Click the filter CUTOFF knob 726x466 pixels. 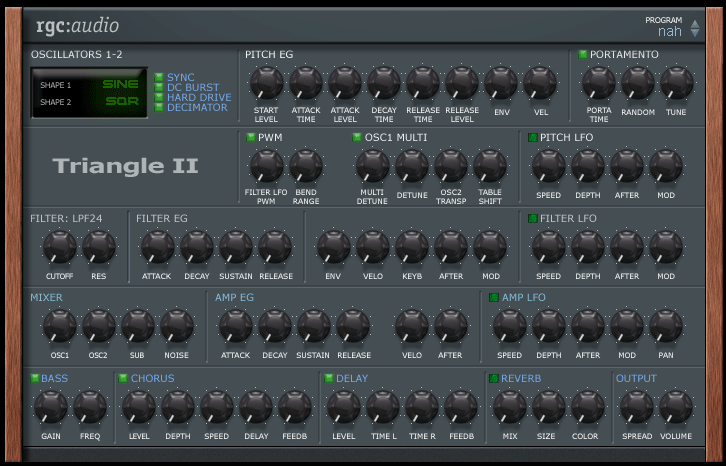click(59, 247)
